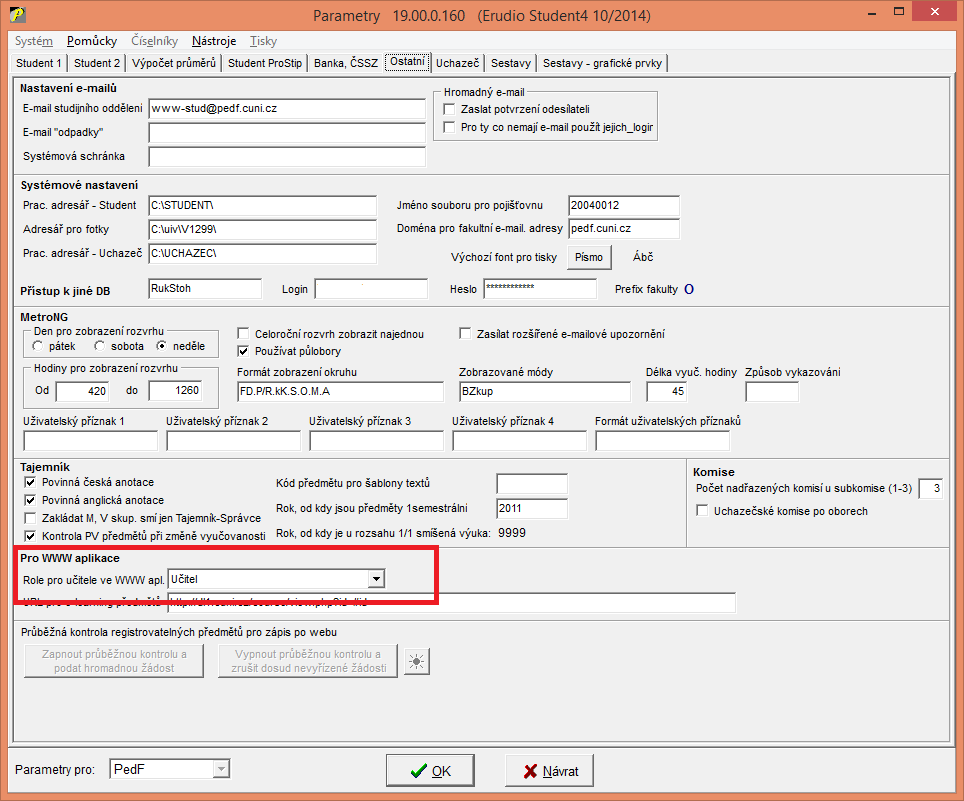Screen dimensions: 964x801
Task: Open the Pomůcky menu
Action: tap(92, 41)
